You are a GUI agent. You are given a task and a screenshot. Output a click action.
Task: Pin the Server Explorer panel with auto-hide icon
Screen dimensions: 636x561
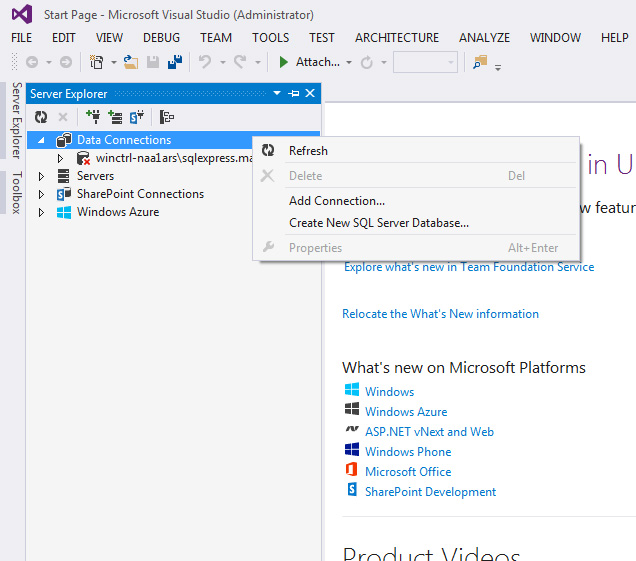coord(294,93)
